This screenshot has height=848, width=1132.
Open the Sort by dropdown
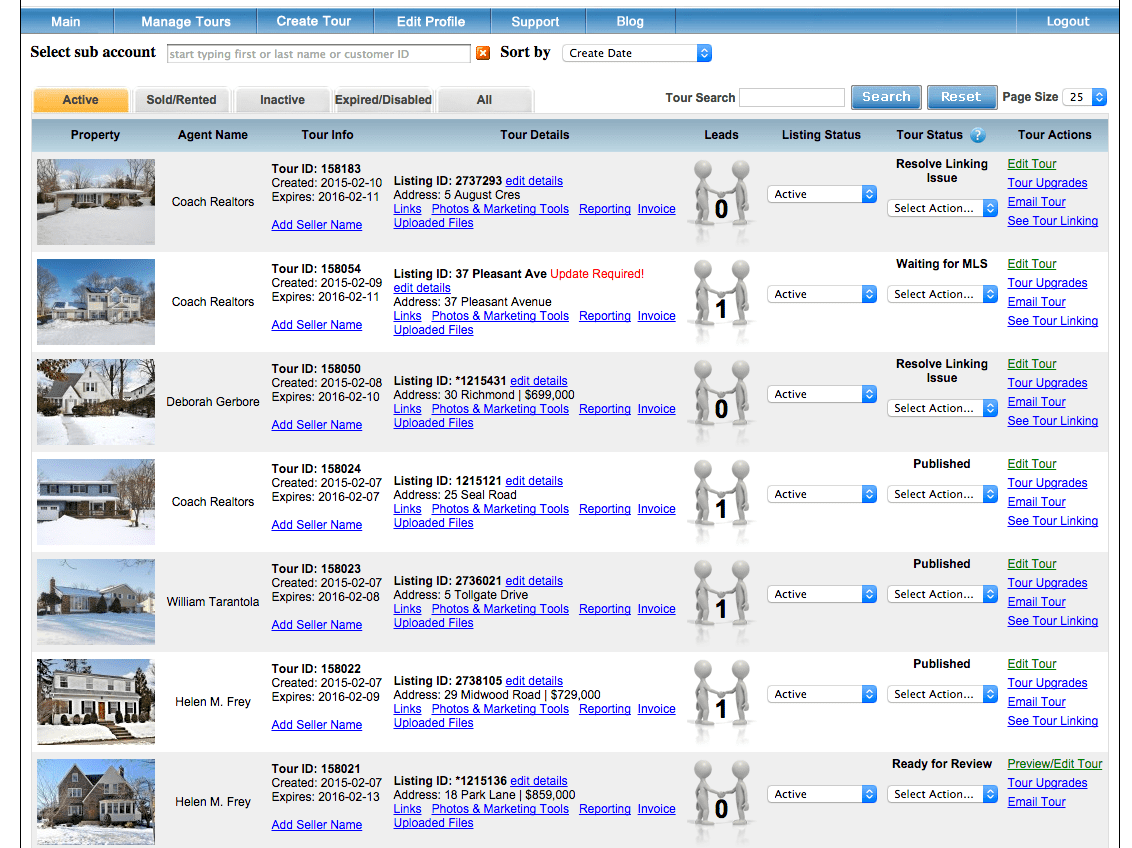click(637, 52)
